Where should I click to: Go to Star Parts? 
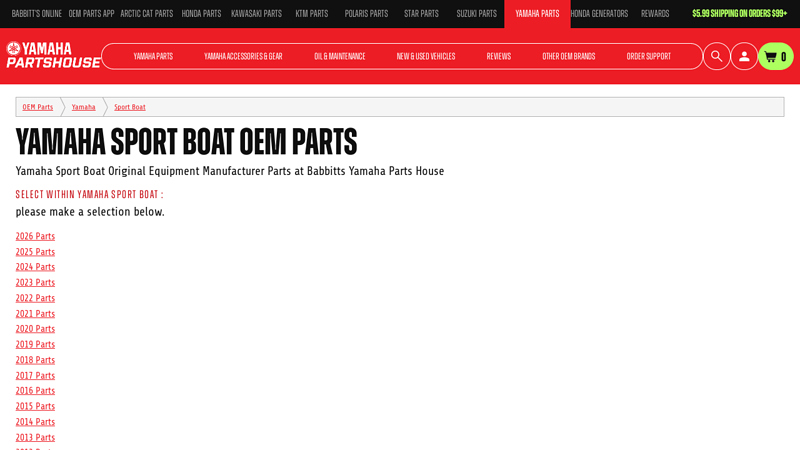click(x=421, y=14)
